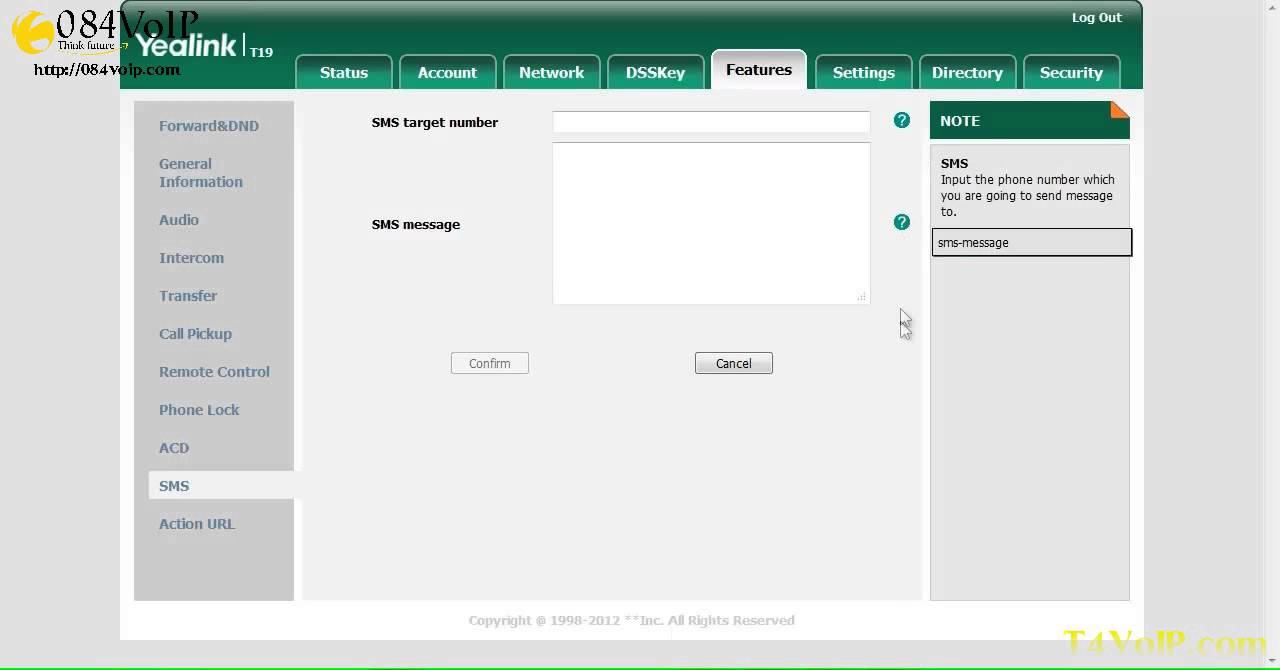Select the Features tab
Image resolution: width=1280 pixels, height=670 pixels.
click(759, 69)
